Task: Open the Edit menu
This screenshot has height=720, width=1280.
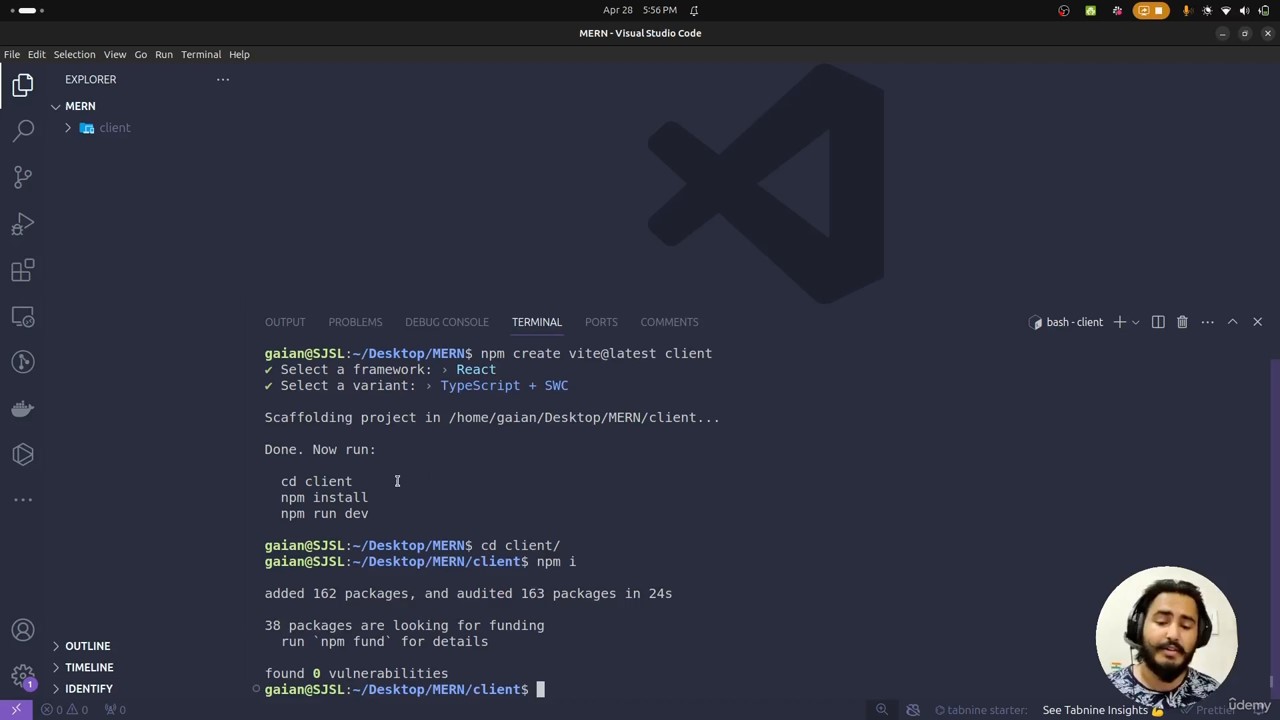Action: point(37,54)
